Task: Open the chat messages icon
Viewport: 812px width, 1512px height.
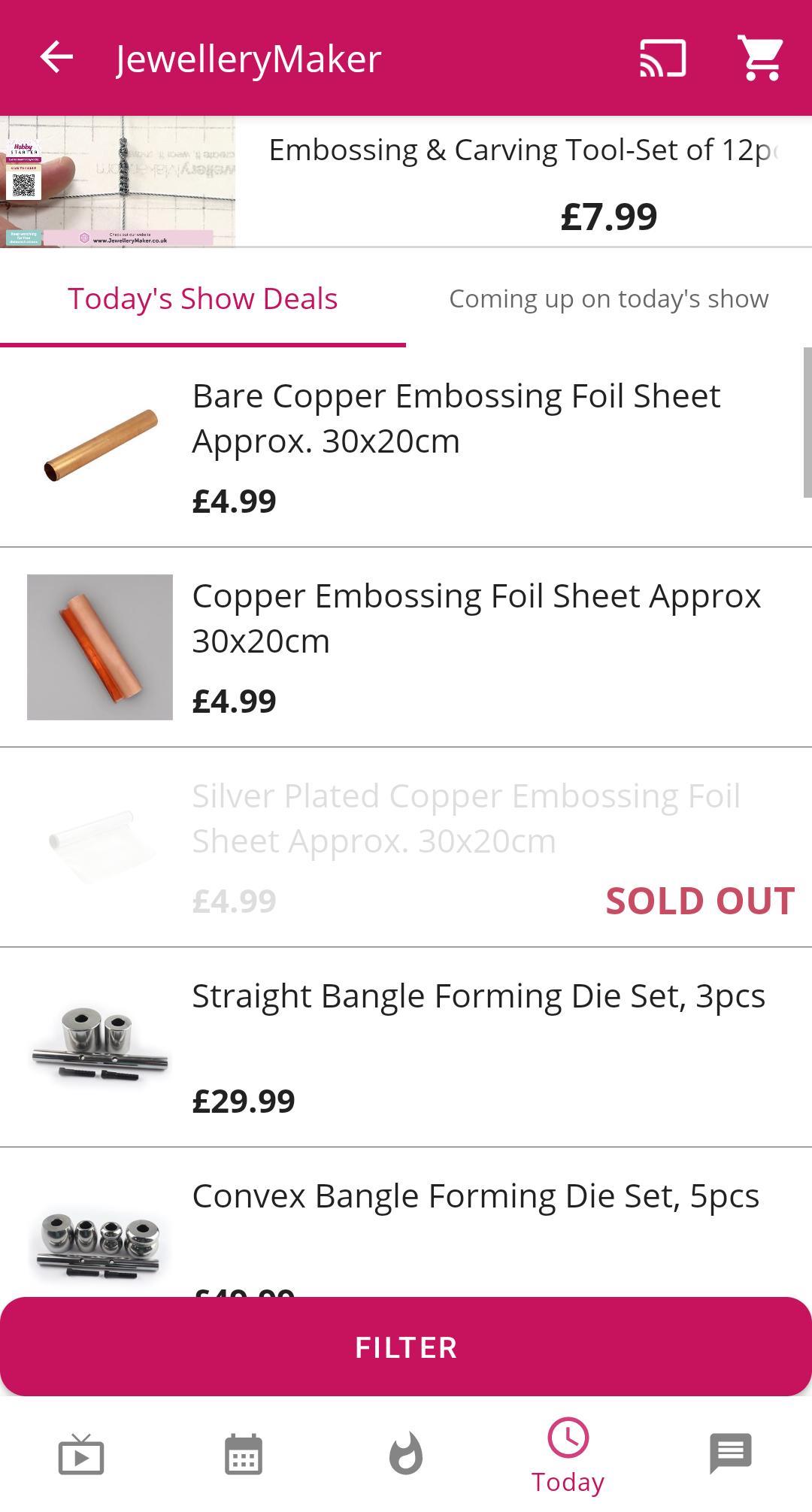Action: click(x=731, y=1453)
